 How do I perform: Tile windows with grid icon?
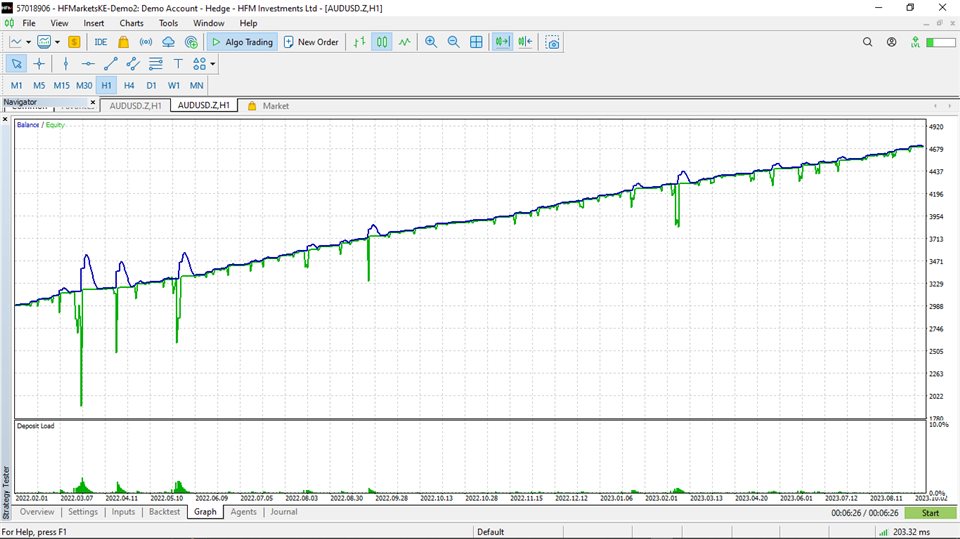pos(476,42)
